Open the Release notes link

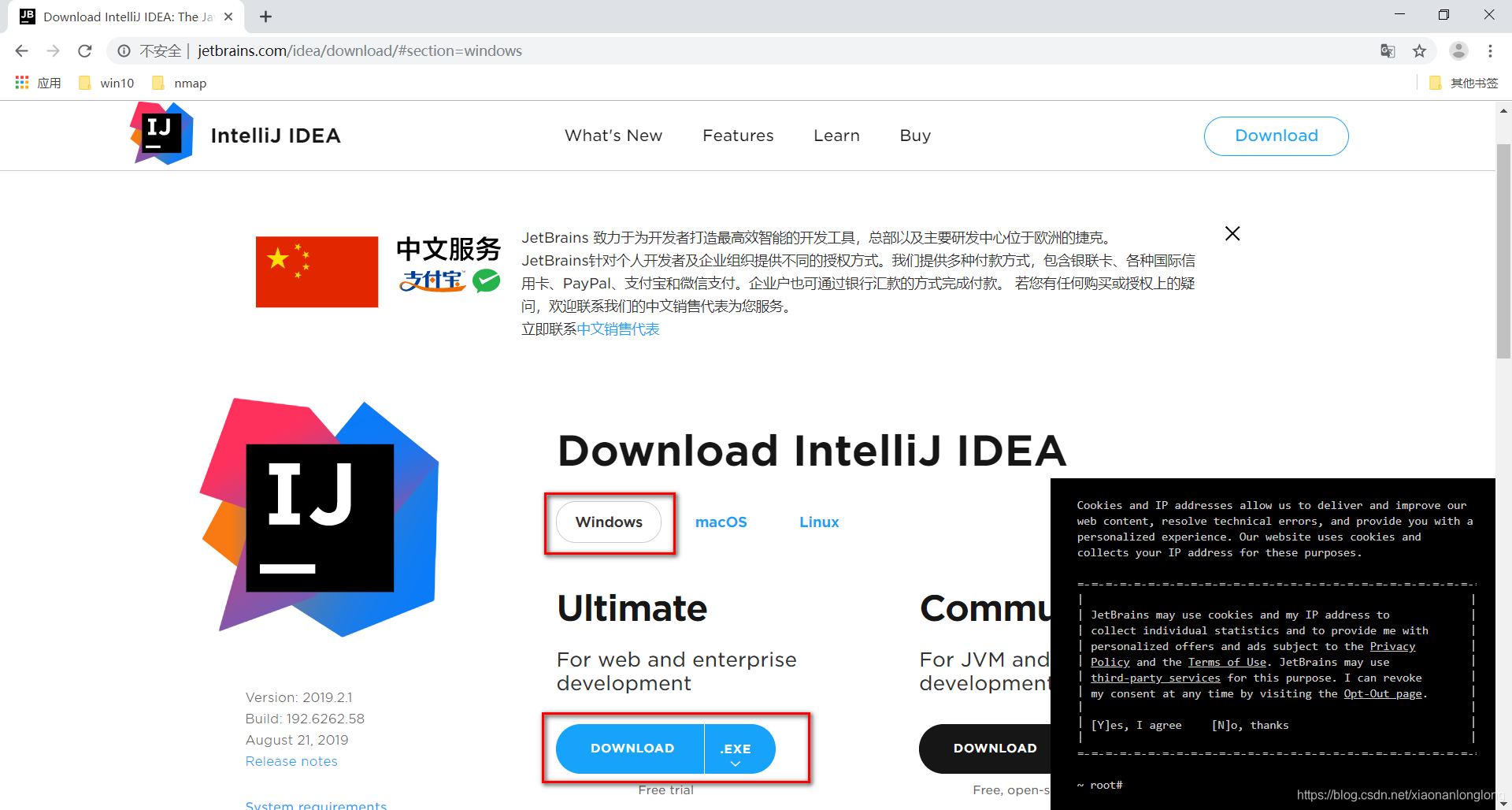(x=291, y=761)
